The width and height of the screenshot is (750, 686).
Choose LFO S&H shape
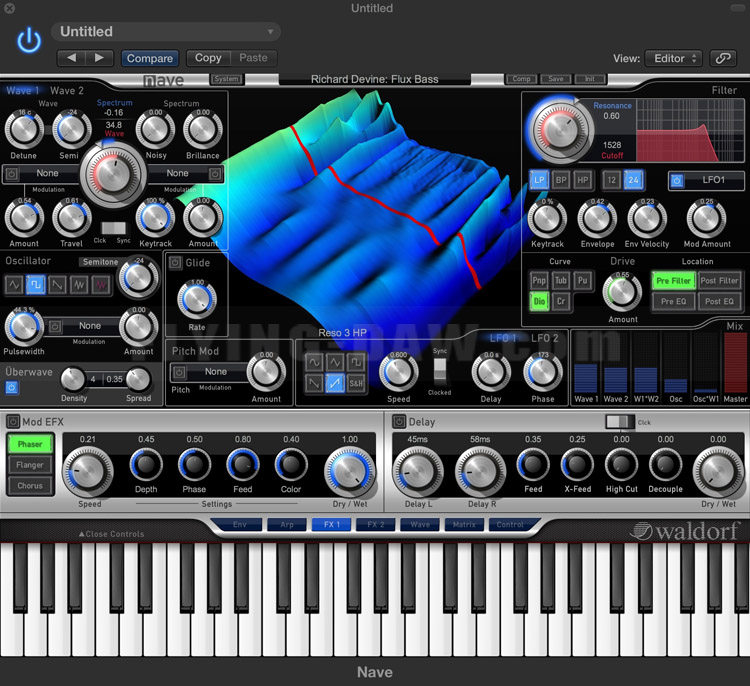coord(356,383)
